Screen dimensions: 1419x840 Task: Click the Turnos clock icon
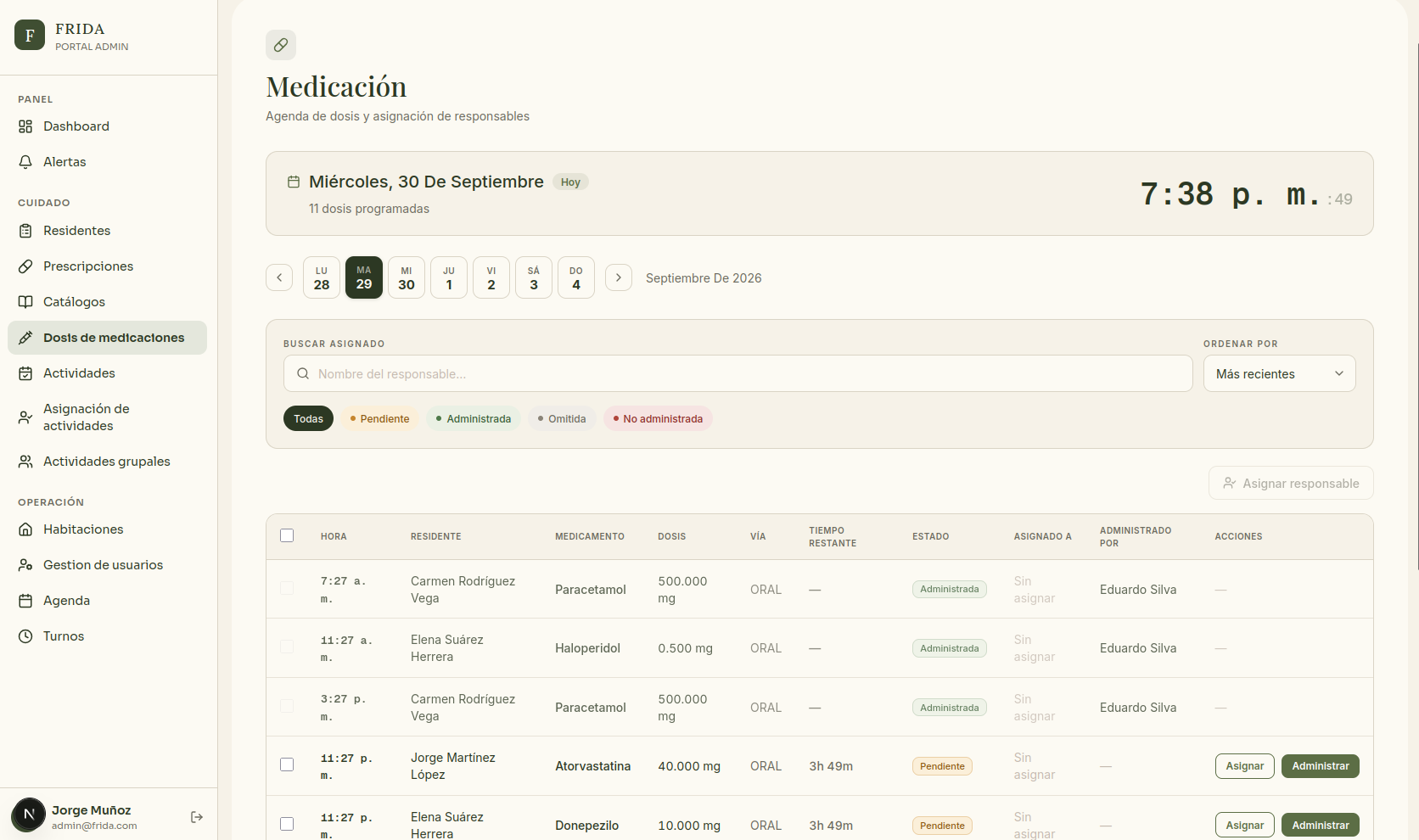25,636
